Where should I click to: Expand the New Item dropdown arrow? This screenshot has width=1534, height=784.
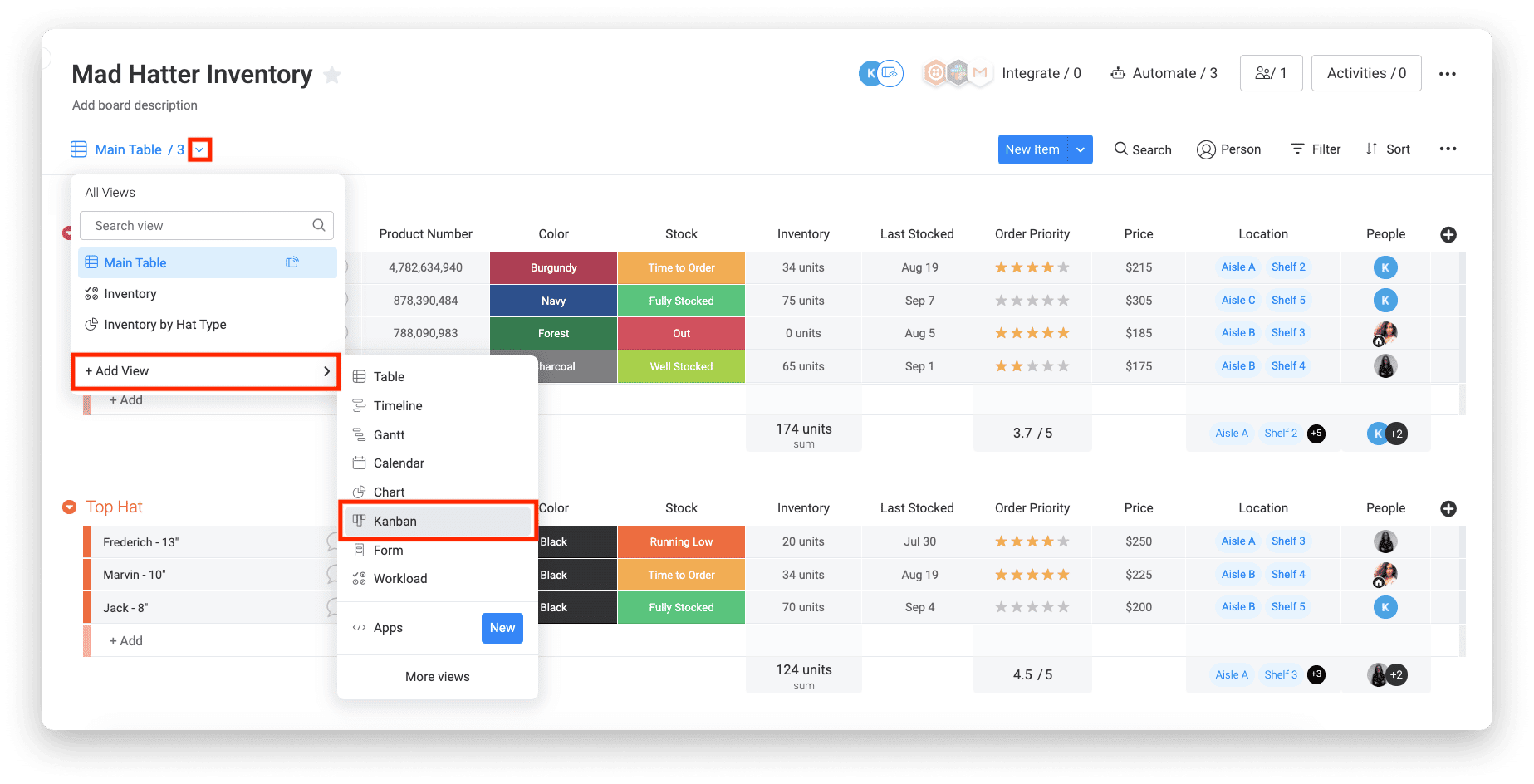[1080, 149]
